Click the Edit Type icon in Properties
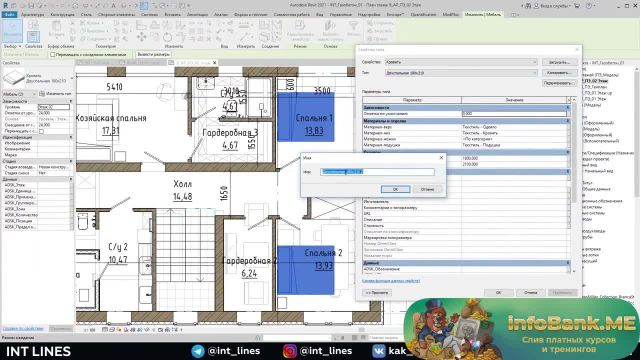Screen dimensions: 640x360 click(x=42, y=94)
